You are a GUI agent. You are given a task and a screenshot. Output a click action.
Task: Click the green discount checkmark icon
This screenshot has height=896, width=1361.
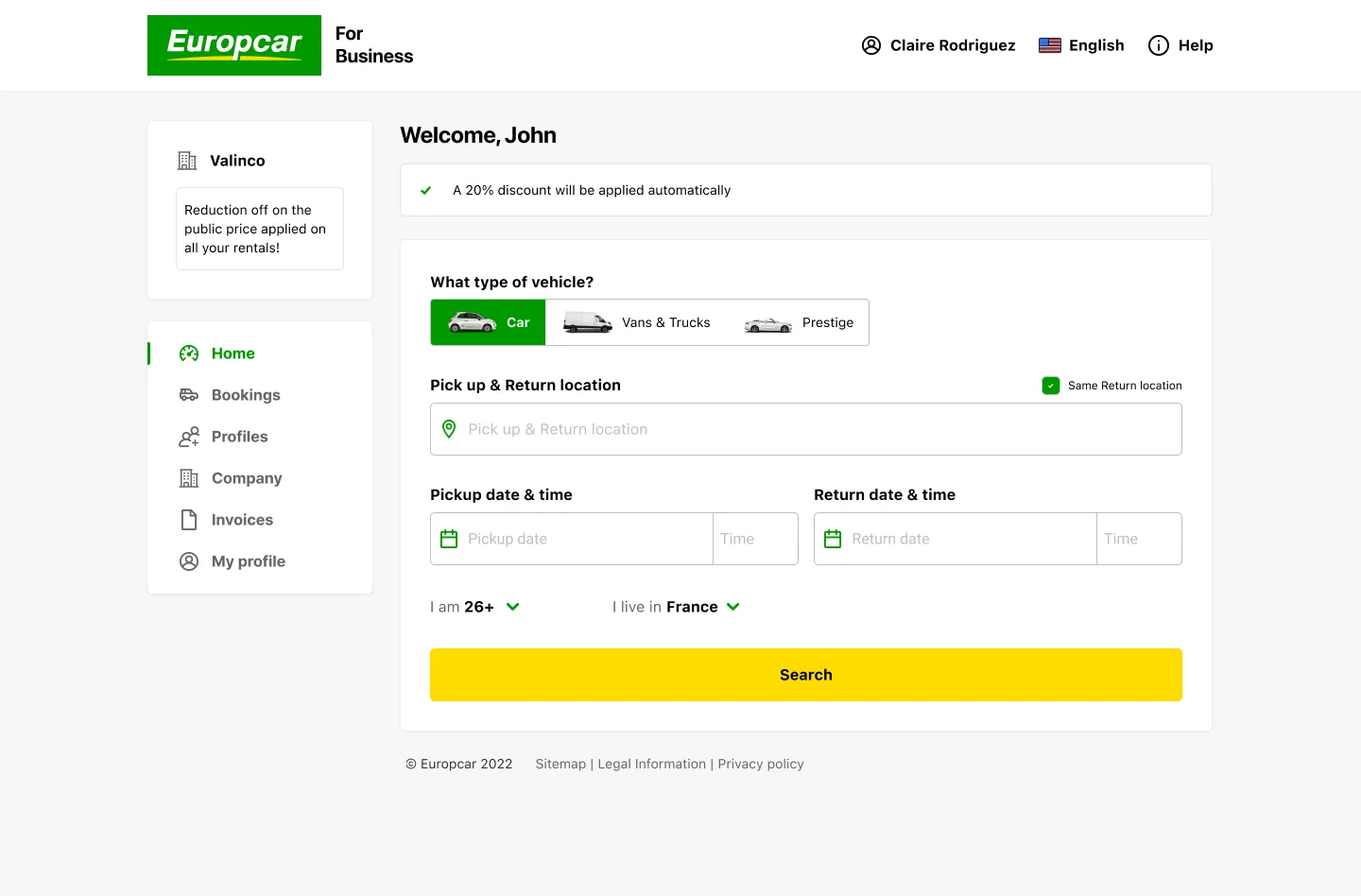coord(426,190)
